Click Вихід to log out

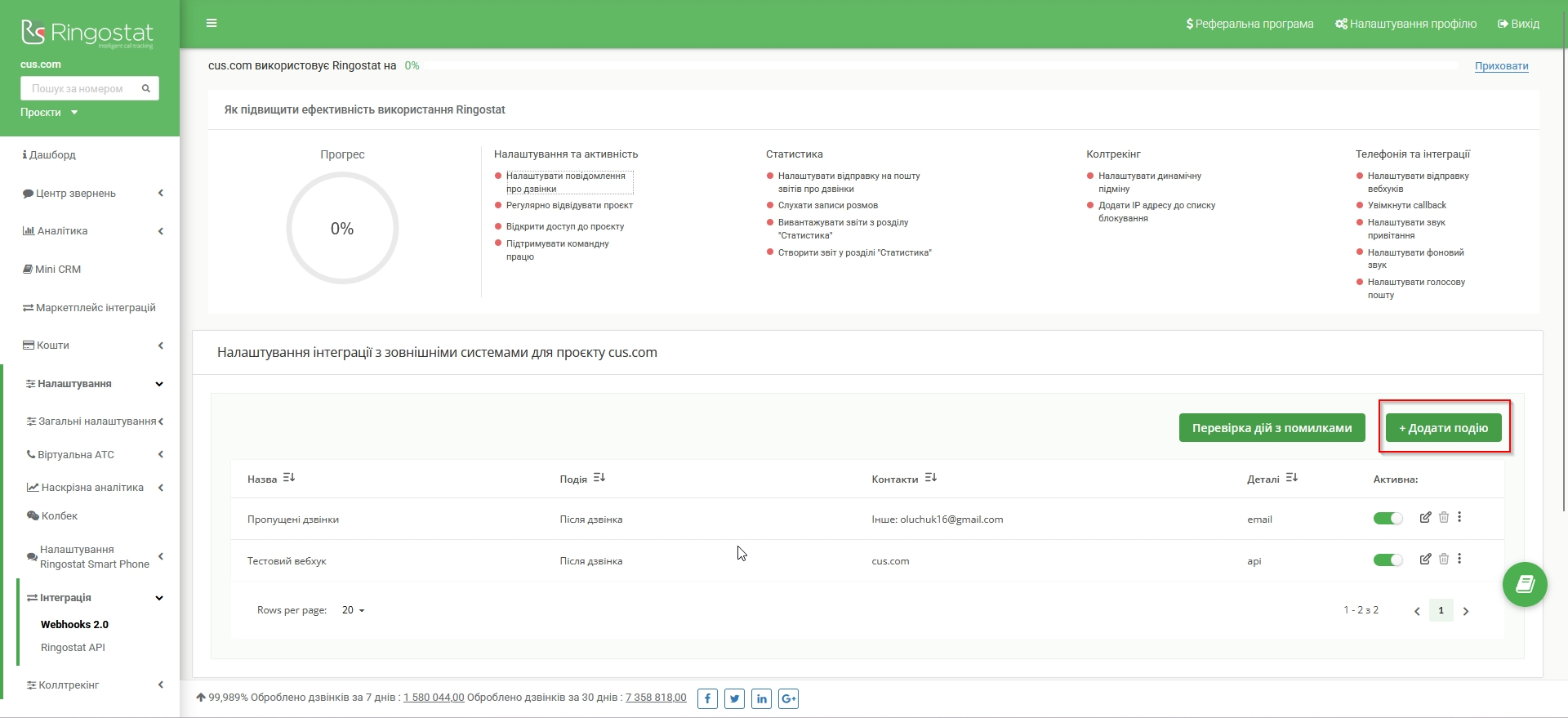(x=1518, y=24)
